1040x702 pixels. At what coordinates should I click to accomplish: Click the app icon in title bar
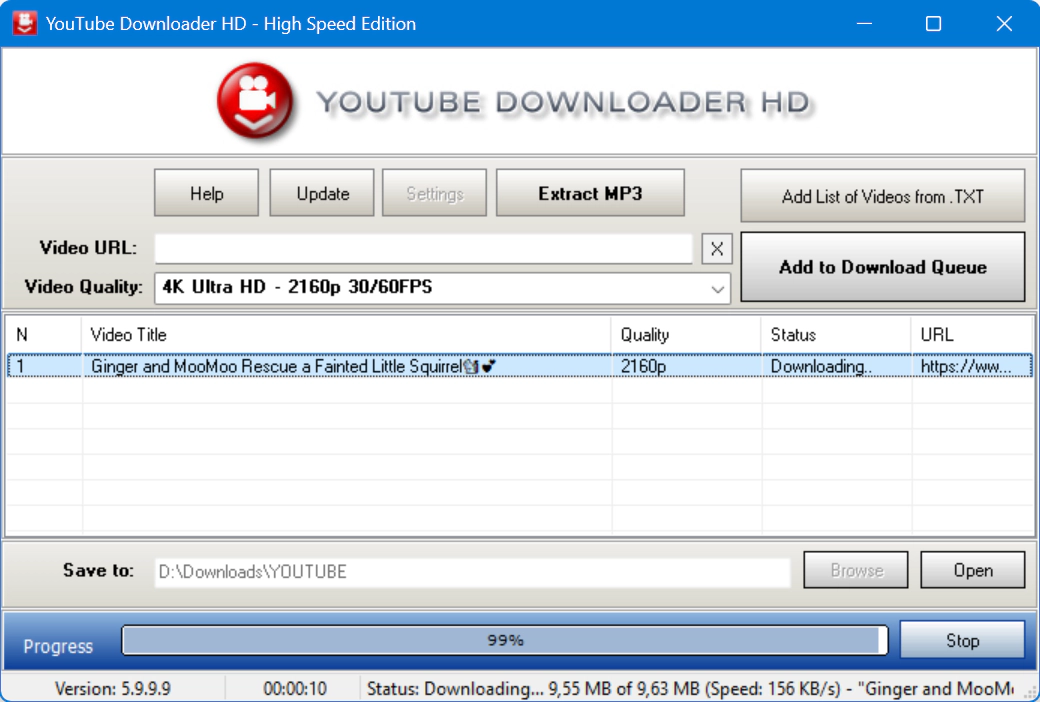pyautogui.click(x=24, y=23)
